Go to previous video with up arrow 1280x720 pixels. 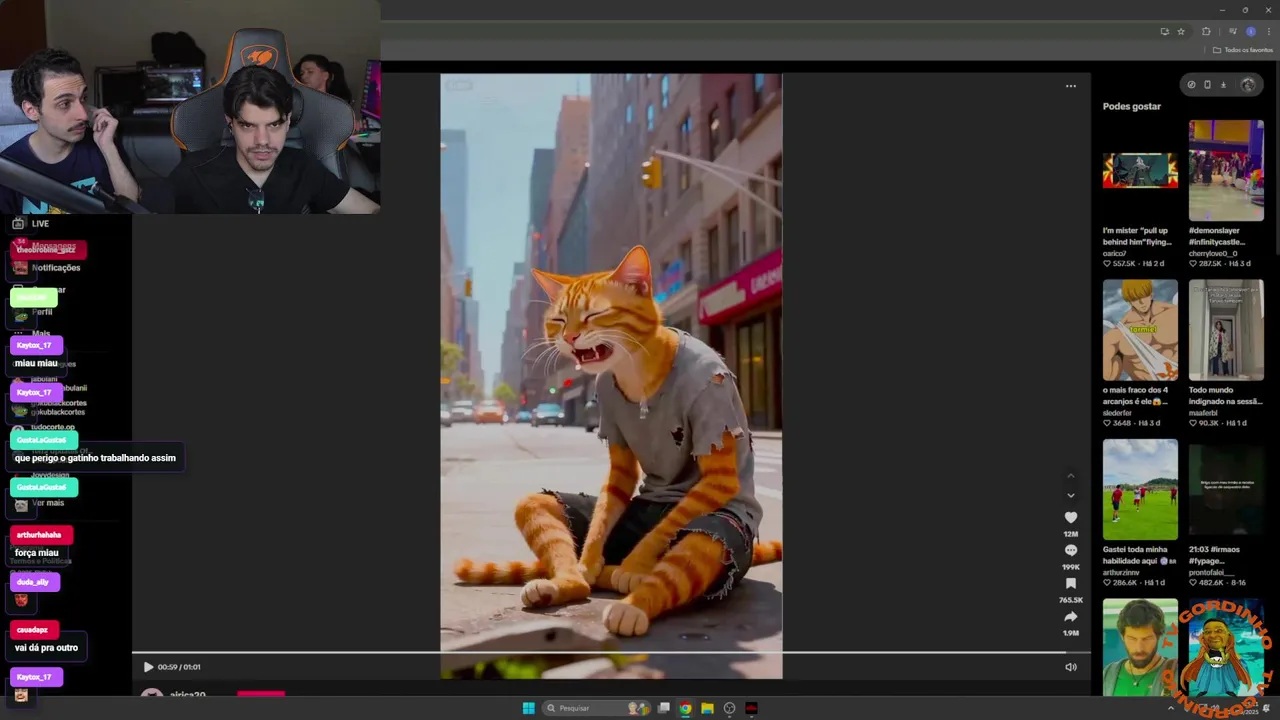[1071, 476]
